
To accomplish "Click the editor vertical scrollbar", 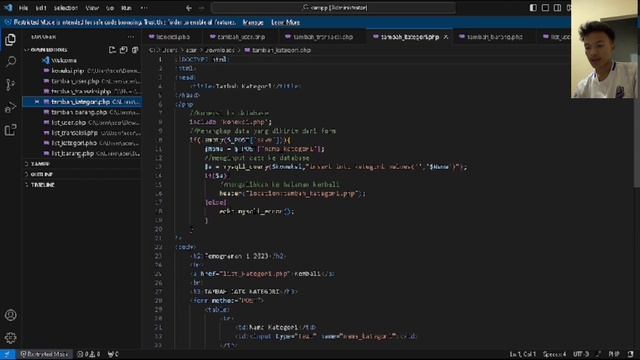I will [x=636, y=122].
